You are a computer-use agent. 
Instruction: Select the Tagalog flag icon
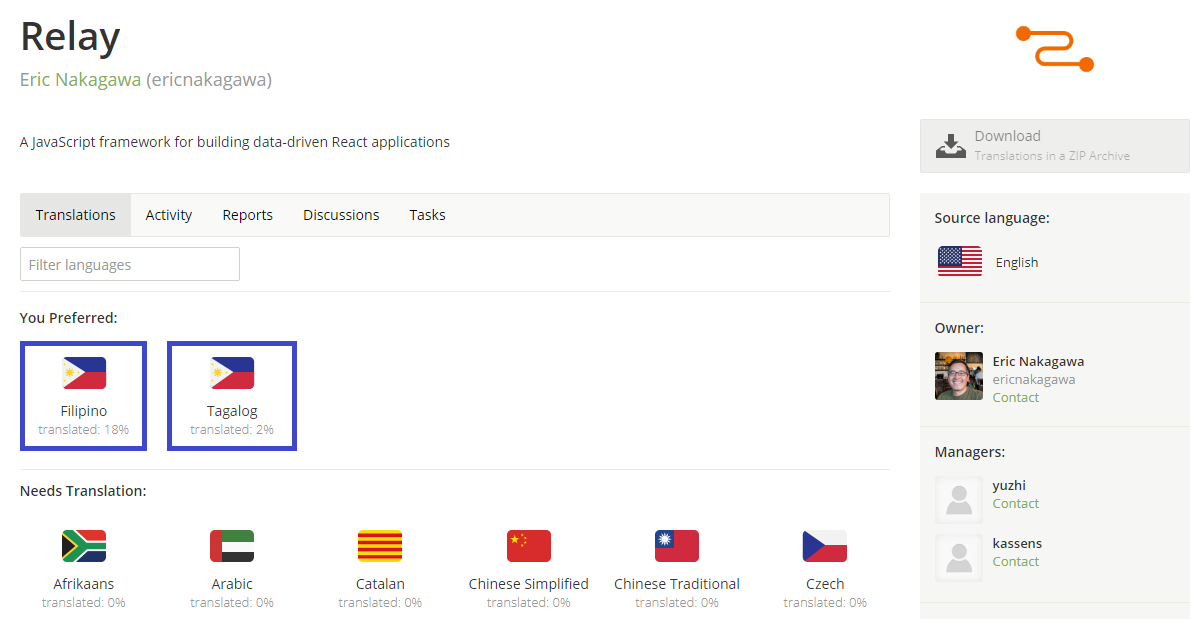click(x=232, y=373)
